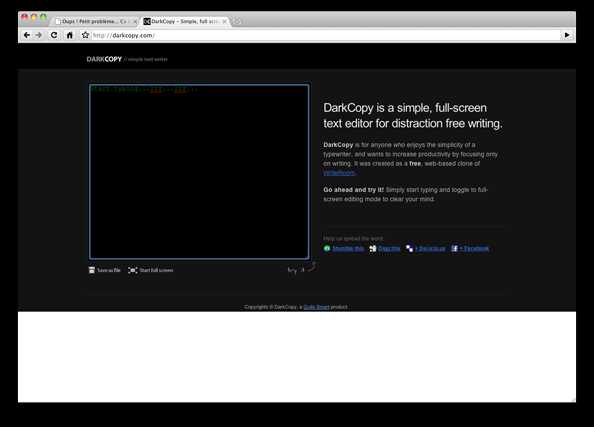
Task: Open the browser home page icon
Action: (70, 35)
